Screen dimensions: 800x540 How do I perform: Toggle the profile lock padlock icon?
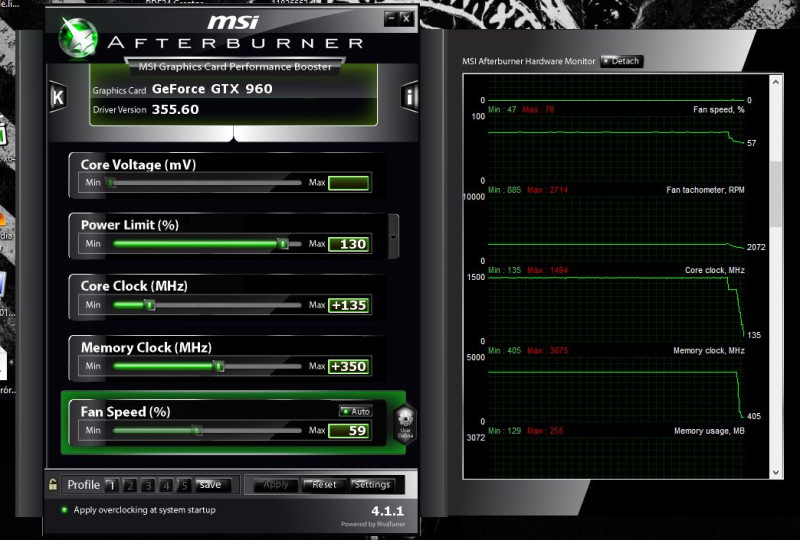click(x=53, y=484)
